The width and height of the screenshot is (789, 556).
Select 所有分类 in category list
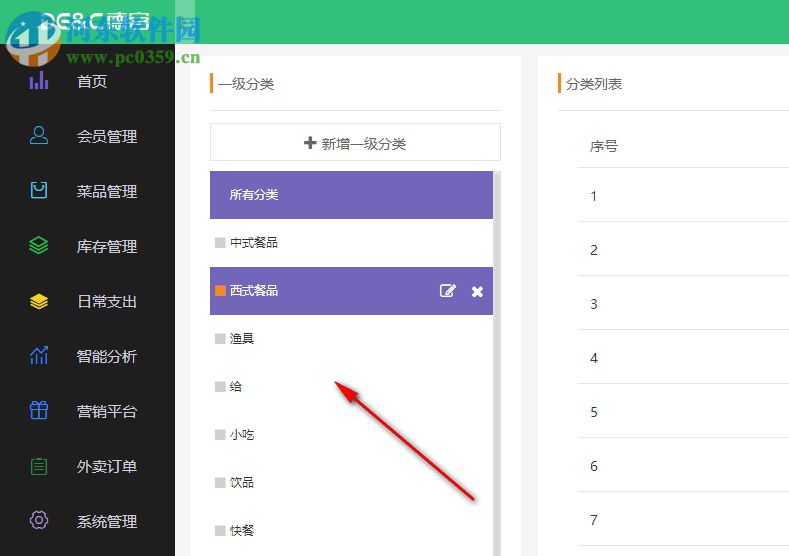(351, 195)
